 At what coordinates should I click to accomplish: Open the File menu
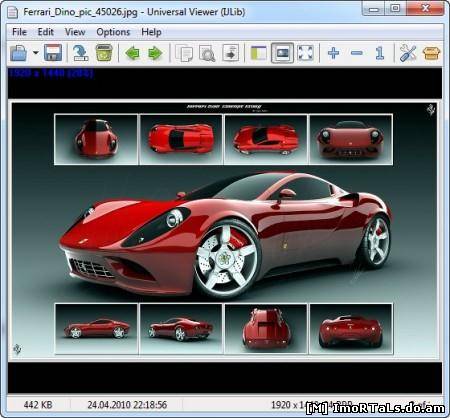click(19, 32)
